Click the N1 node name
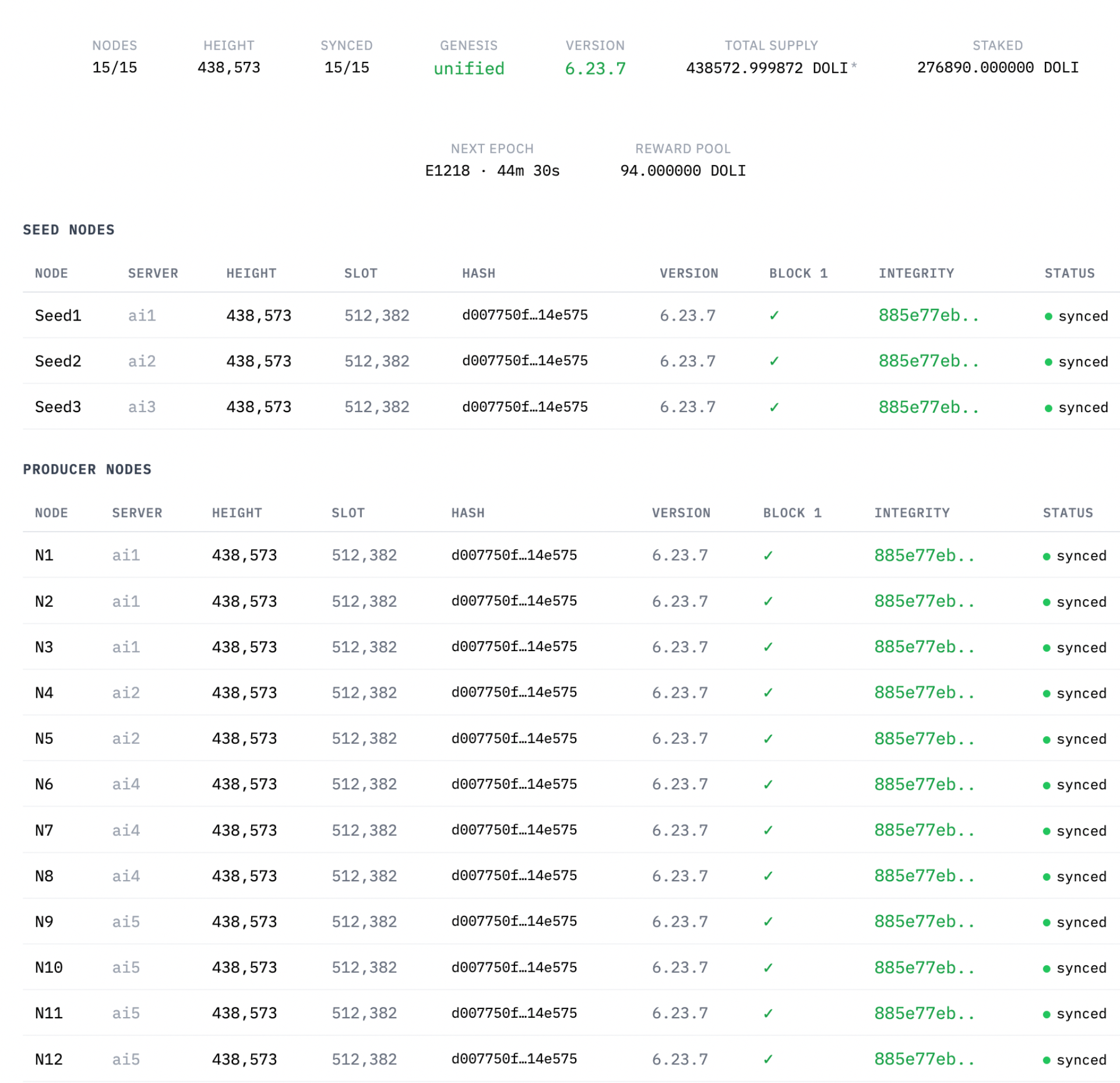 44,555
